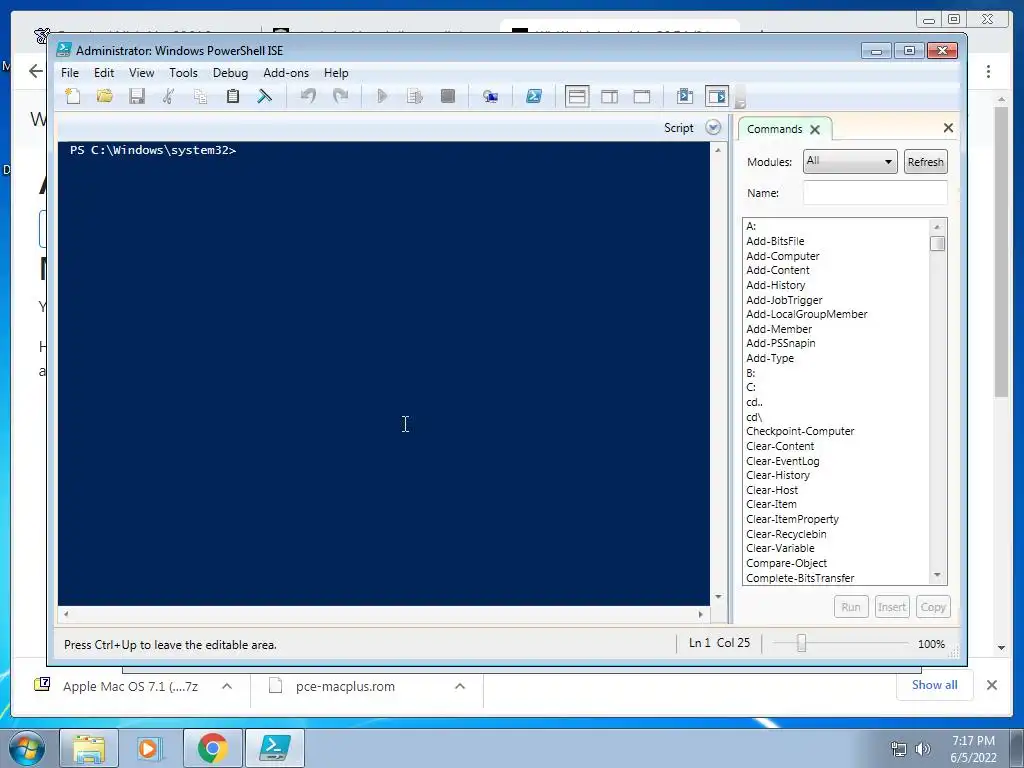Show the script pane on right
The image size is (1024, 768).
(609, 97)
